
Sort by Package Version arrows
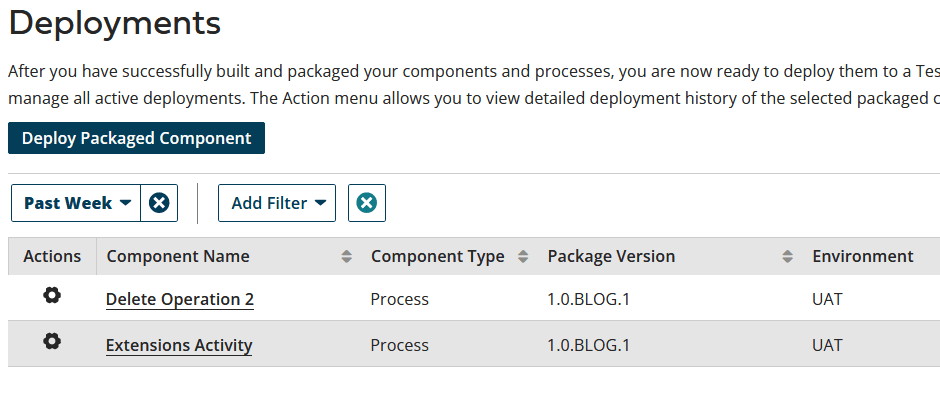coord(788,257)
